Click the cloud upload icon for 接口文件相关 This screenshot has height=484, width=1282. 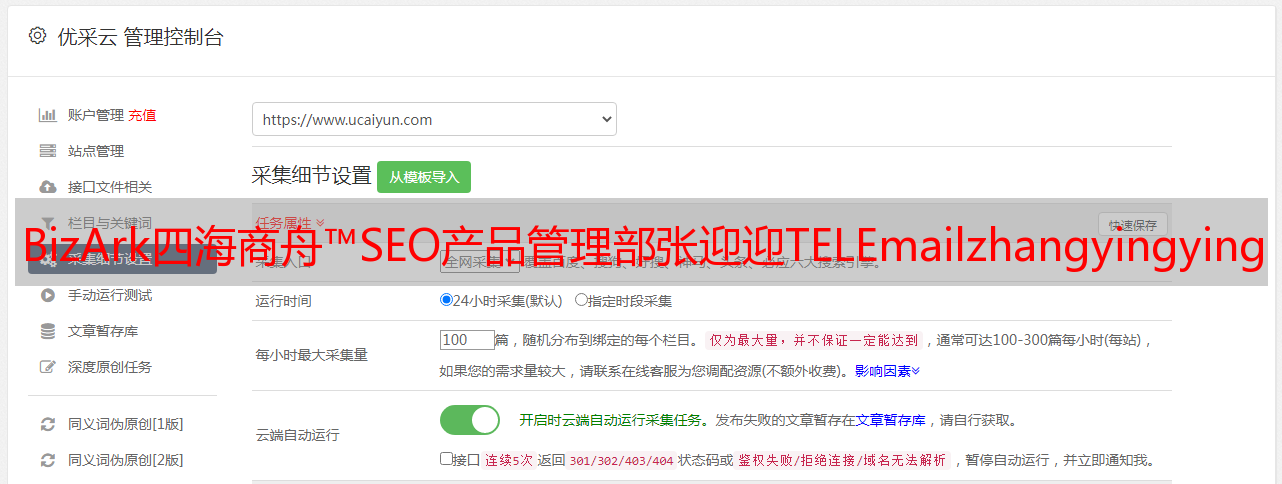(47, 187)
